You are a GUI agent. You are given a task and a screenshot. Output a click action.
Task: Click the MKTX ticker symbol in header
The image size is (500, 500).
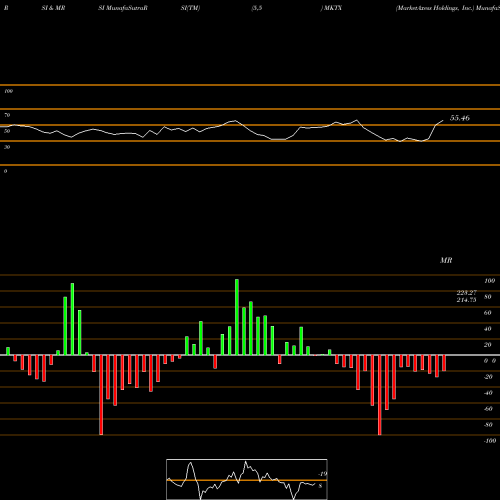point(333,8)
